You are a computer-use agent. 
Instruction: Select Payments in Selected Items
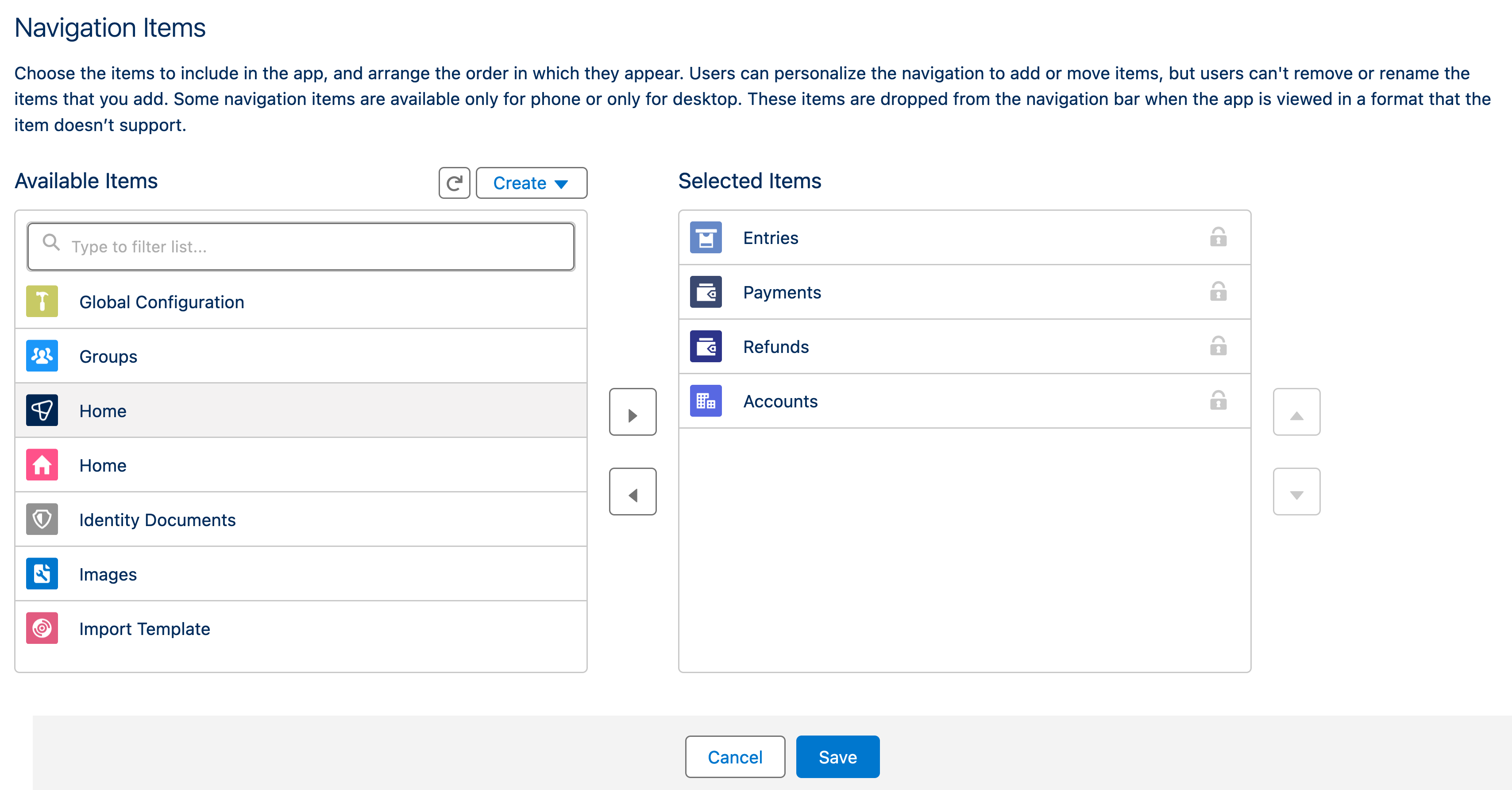pos(964,293)
